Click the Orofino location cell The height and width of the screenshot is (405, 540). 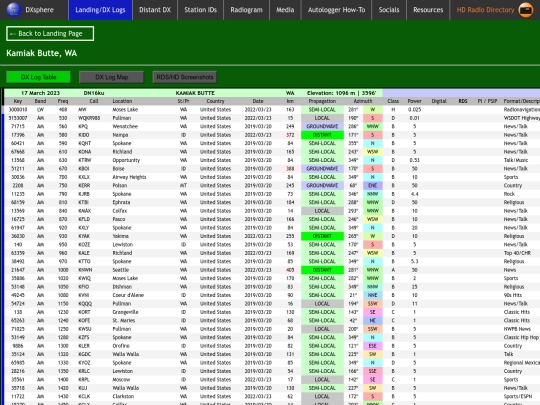[x=121, y=346]
